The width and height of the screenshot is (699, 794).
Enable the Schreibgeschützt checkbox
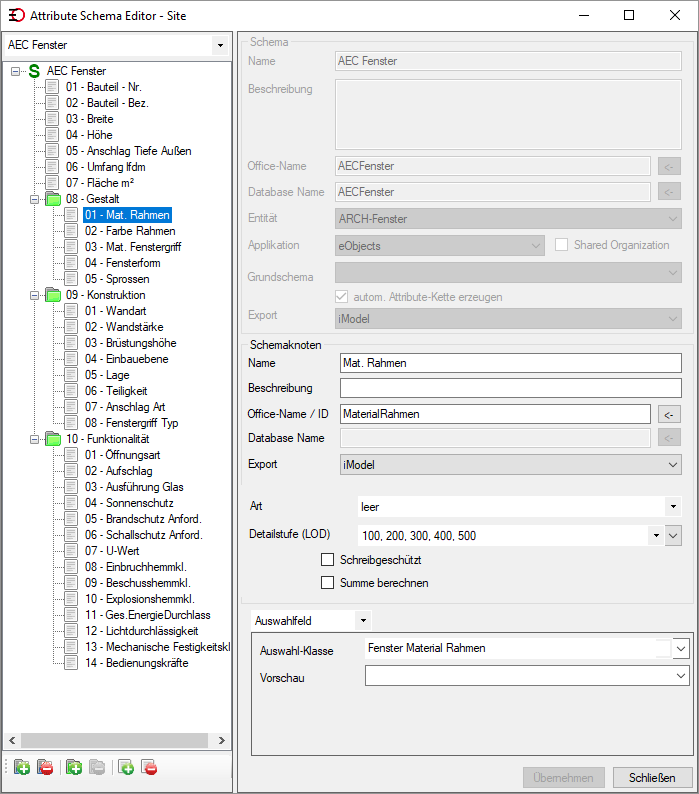point(328,560)
